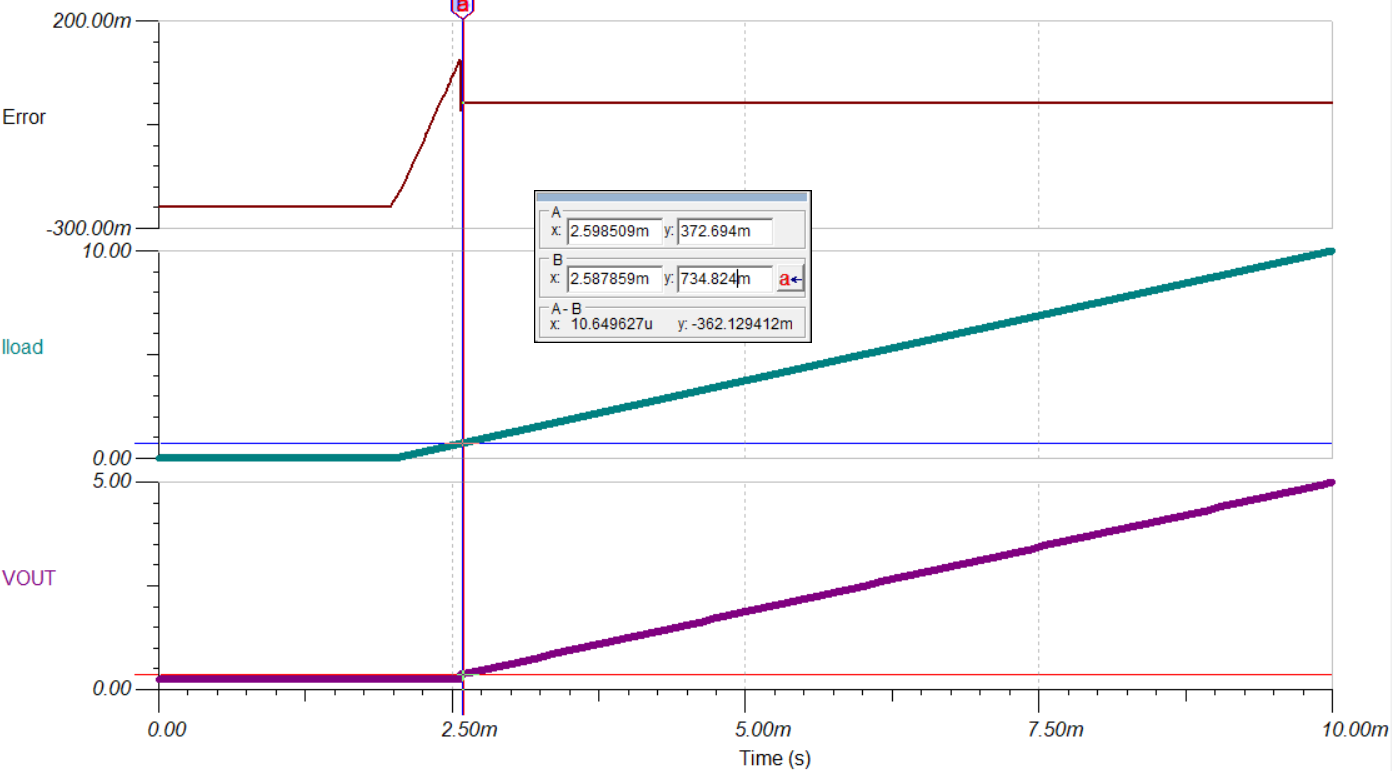Expand the A measurement section
Viewport: 1392px width, 771px height.
tap(554, 213)
